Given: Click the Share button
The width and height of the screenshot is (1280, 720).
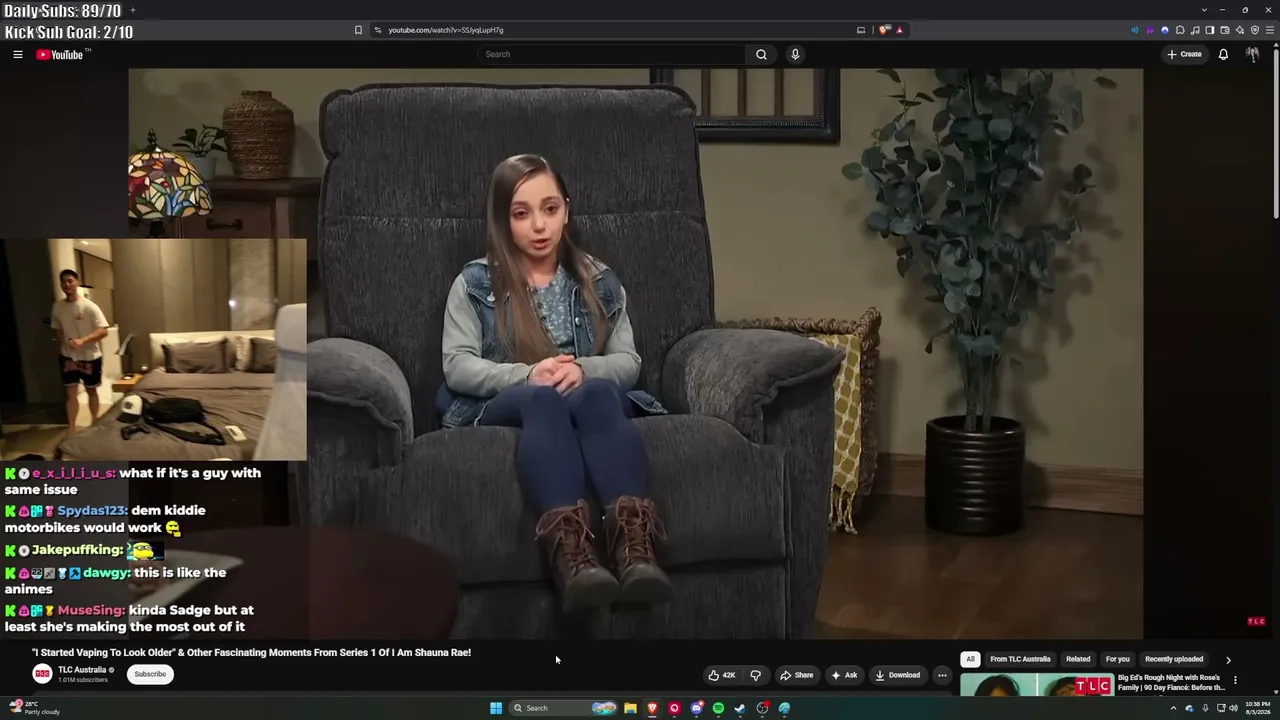Looking at the screenshot, I should point(796,675).
